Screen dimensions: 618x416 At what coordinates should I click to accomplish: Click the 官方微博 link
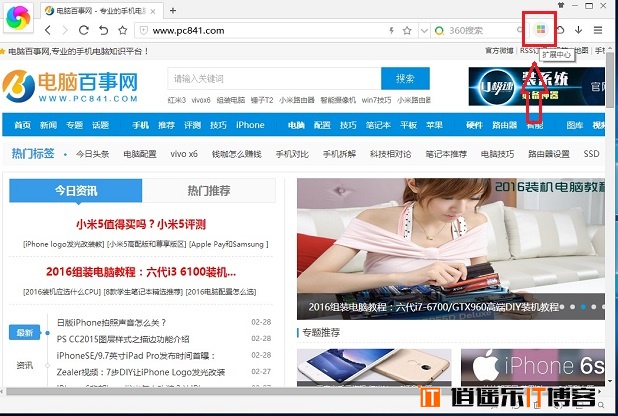(499, 50)
